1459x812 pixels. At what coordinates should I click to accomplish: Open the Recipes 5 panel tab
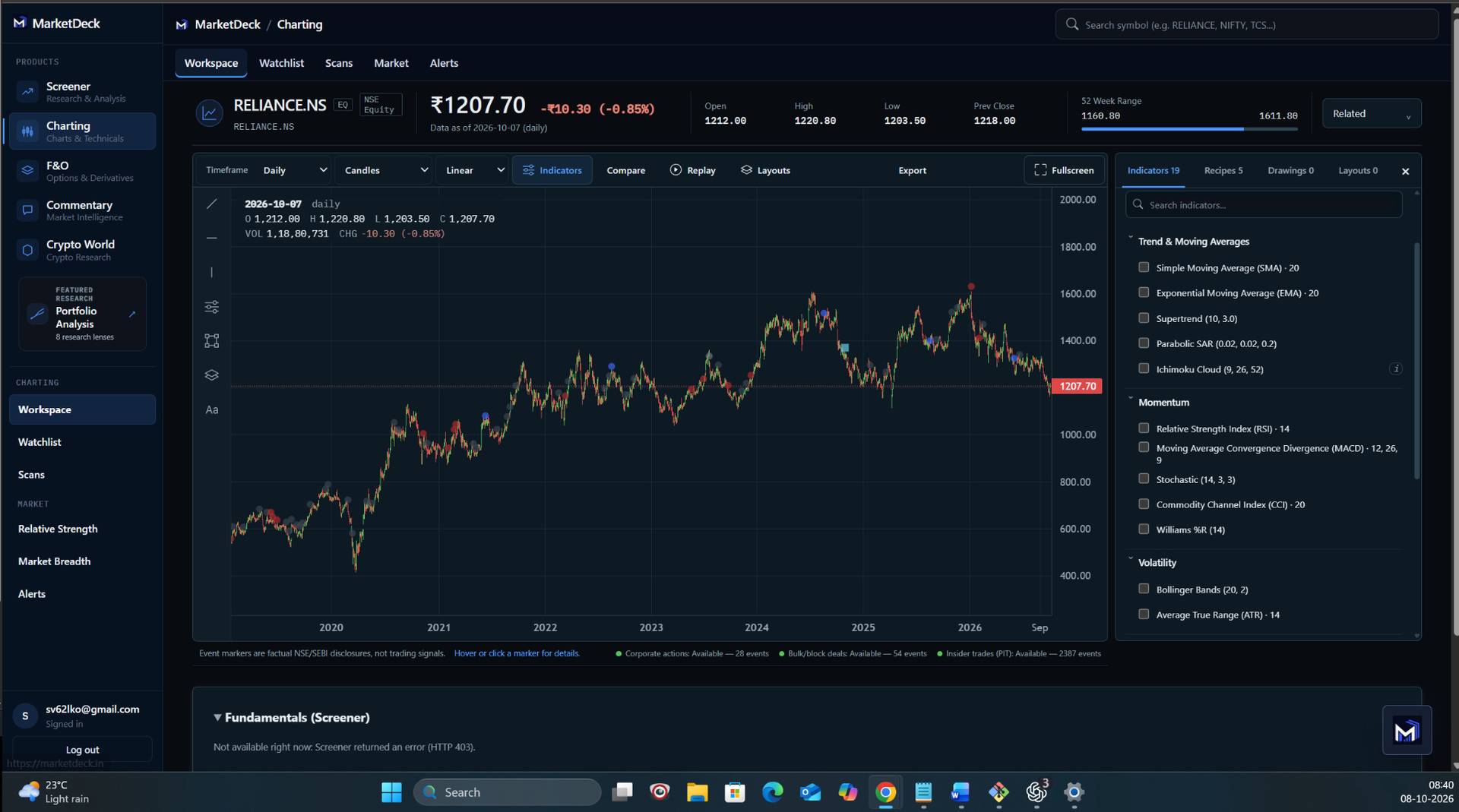point(1223,171)
